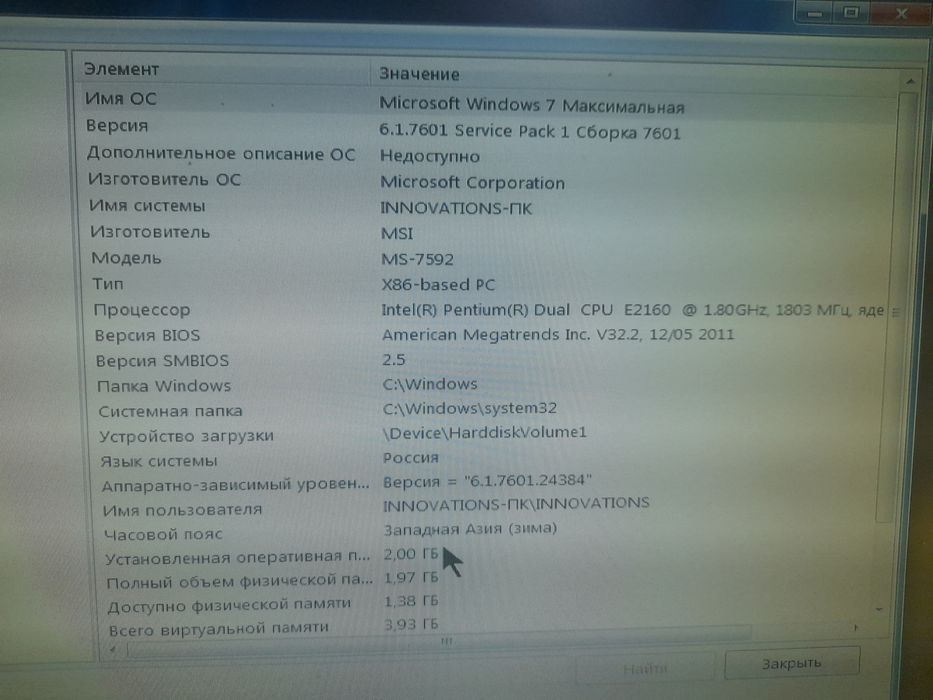Minimize the system information window

814,13
